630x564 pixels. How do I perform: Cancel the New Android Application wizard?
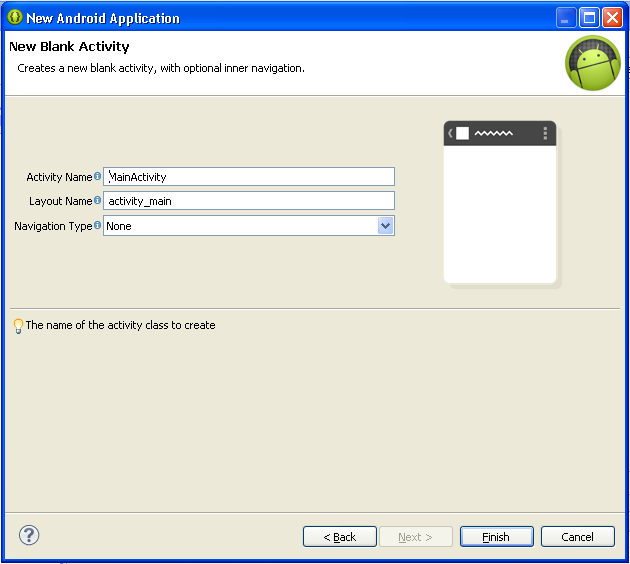click(578, 537)
